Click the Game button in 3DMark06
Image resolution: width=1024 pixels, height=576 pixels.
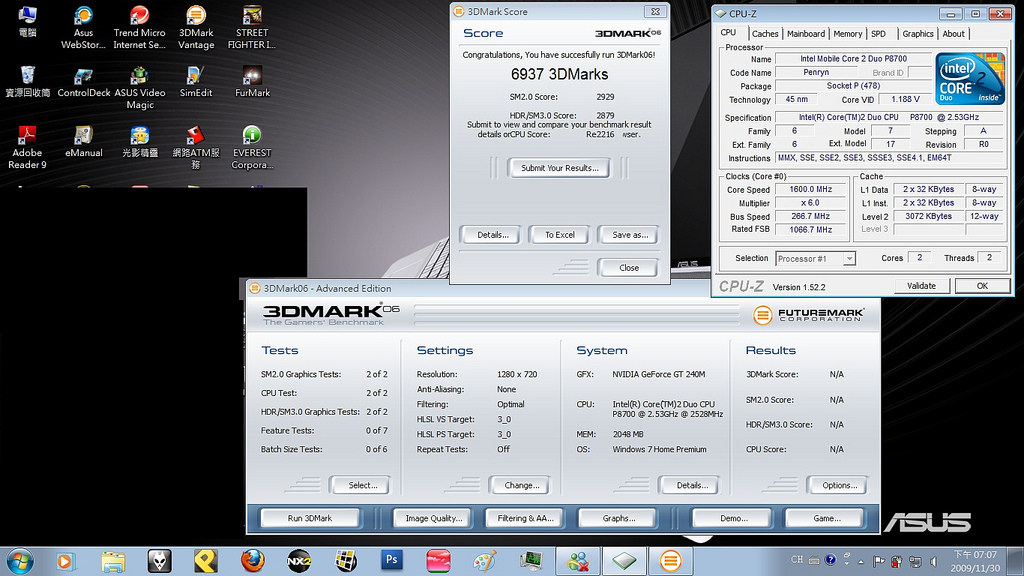point(826,518)
